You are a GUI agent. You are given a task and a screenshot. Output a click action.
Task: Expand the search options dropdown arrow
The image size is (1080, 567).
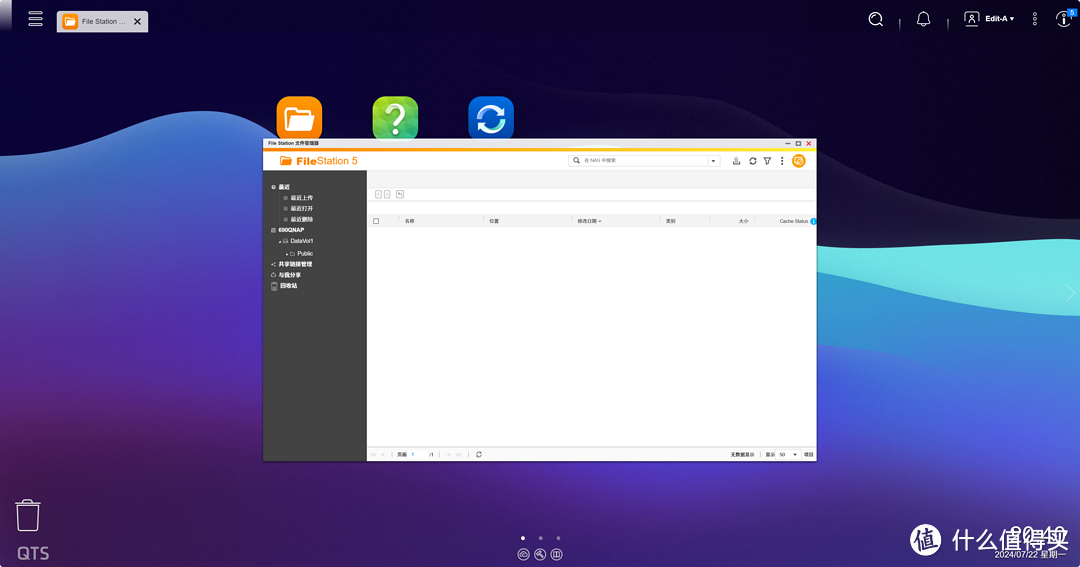pyautogui.click(x=713, y=161)
